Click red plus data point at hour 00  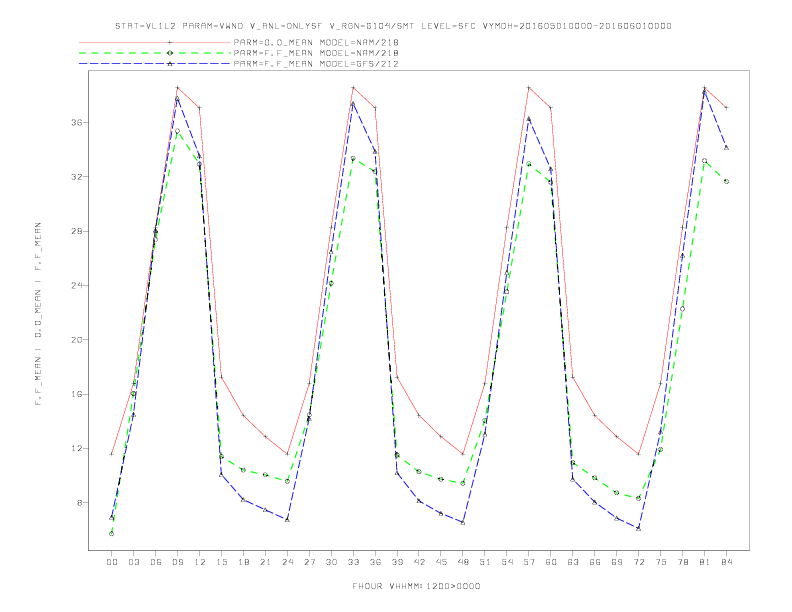[112, 454]
